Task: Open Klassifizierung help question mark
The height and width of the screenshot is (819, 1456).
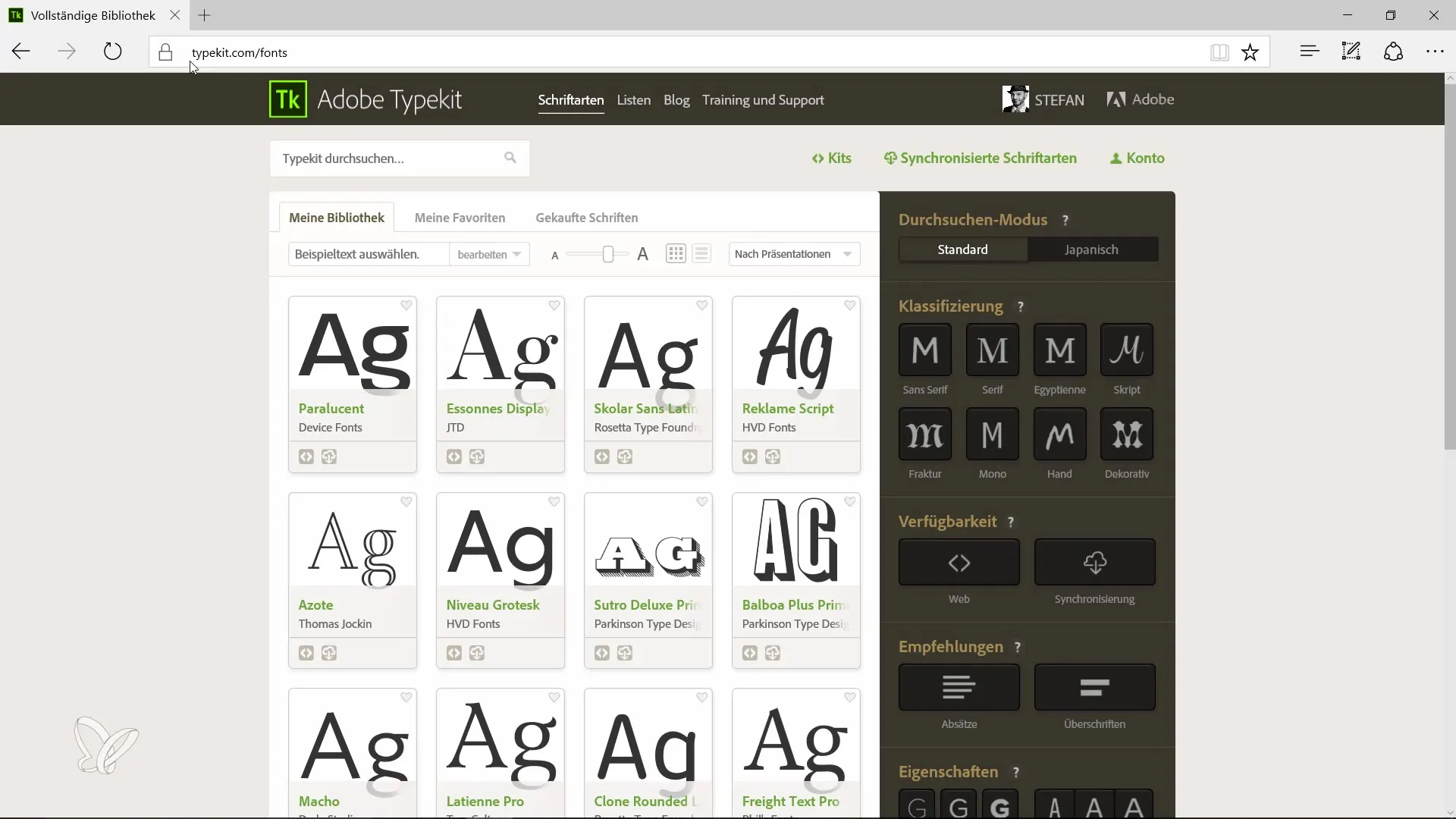Action: tap(1021, 306)
